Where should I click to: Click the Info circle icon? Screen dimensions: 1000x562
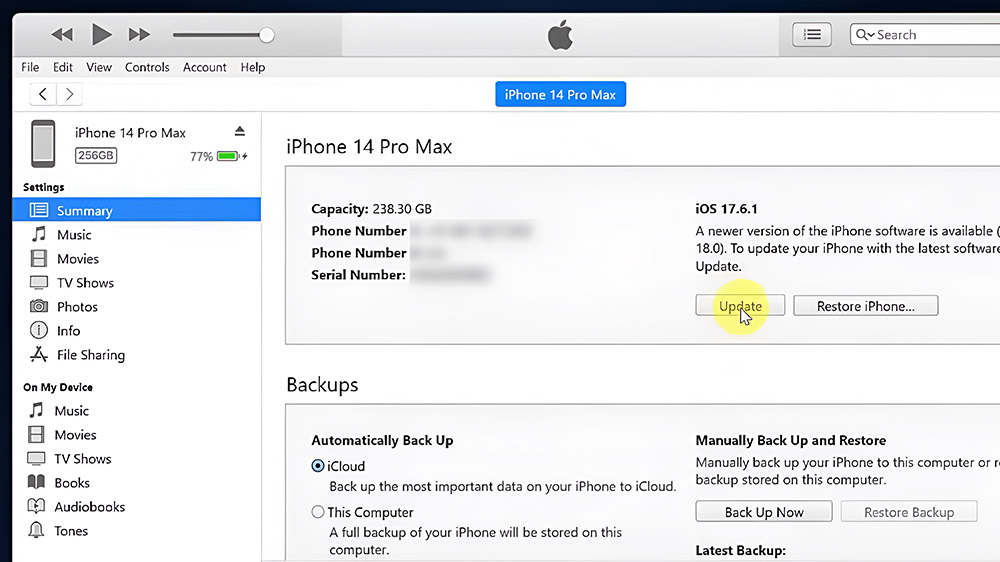pyautogui.click(x=39, y=330)
